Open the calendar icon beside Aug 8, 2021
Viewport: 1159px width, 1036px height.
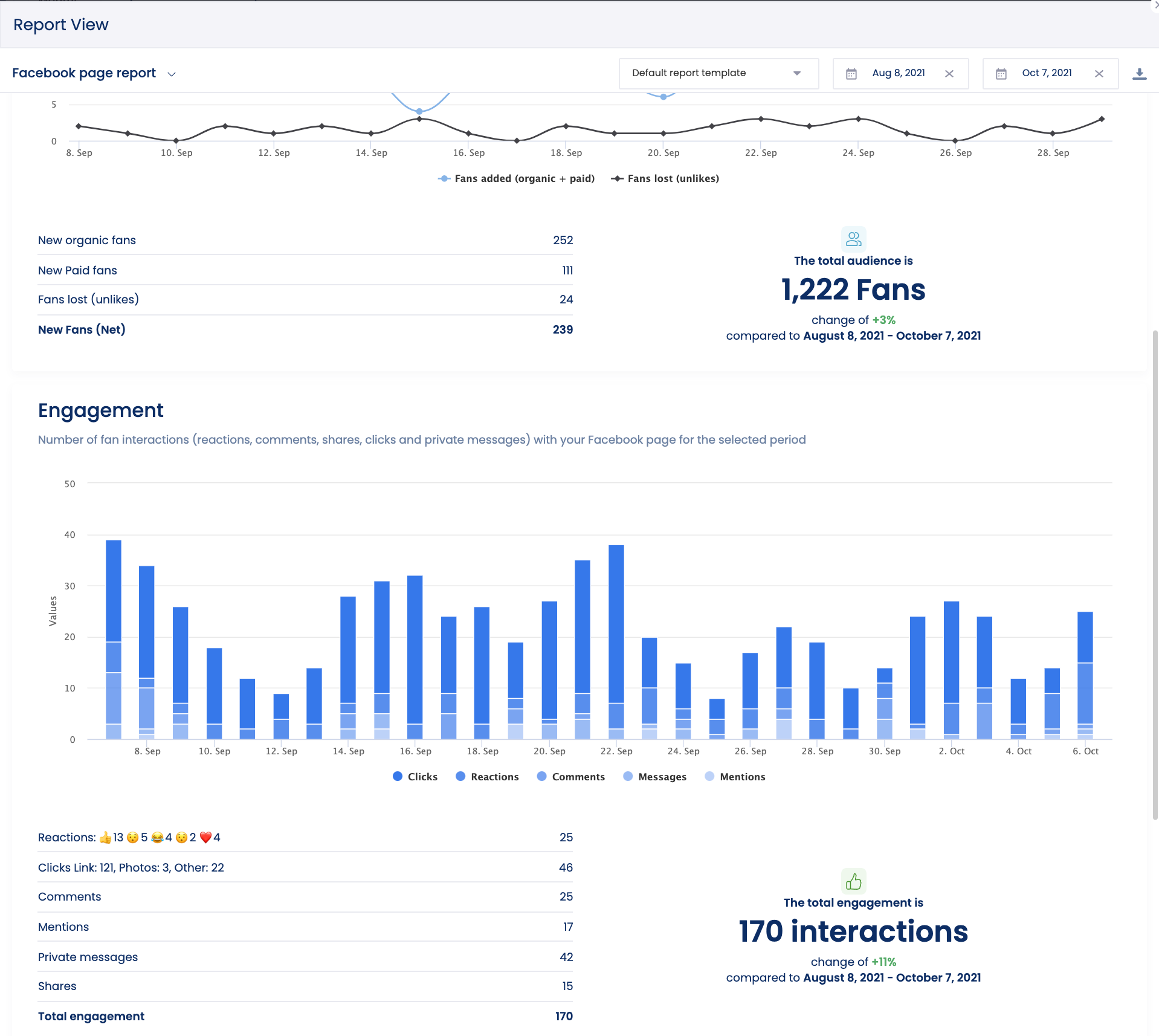click(851, 73)
